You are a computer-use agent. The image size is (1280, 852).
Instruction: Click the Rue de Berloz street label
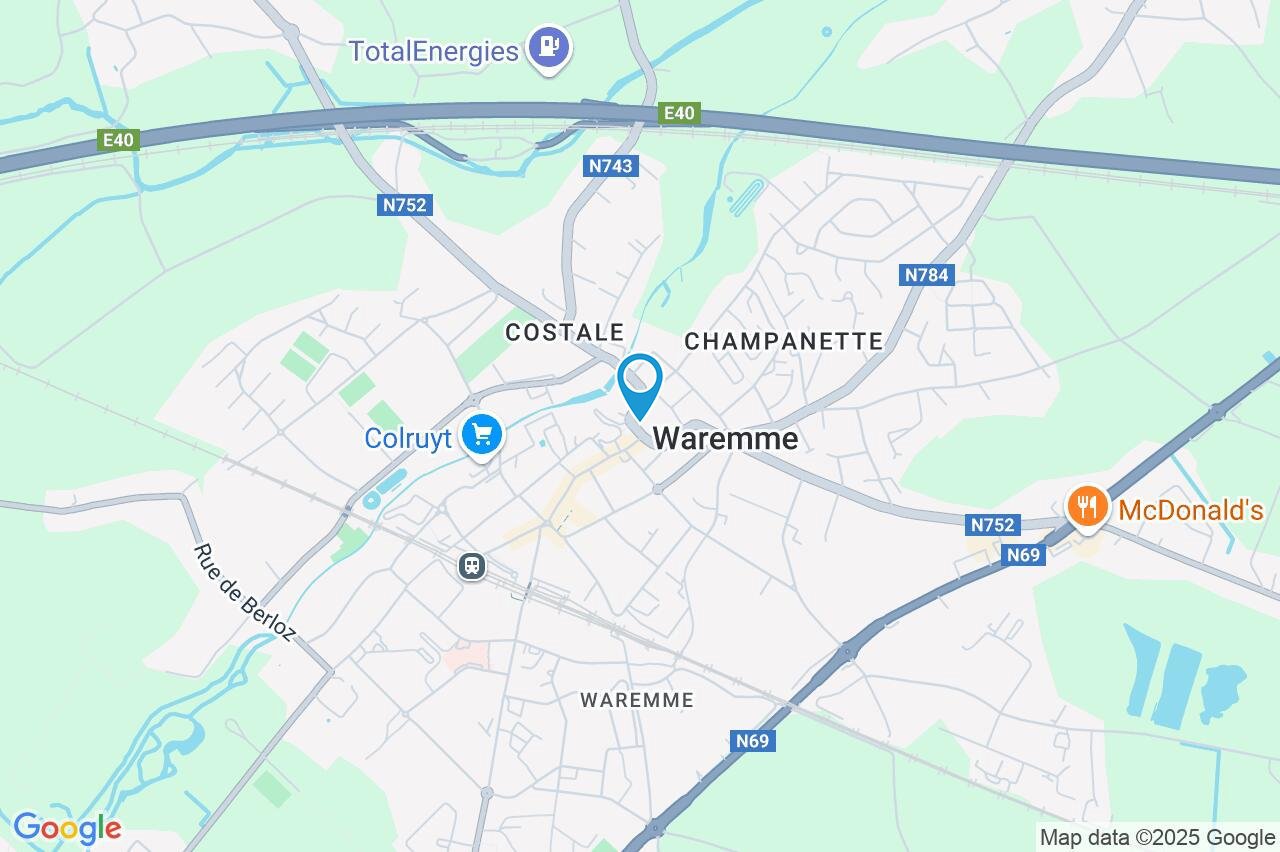(244, 593)
